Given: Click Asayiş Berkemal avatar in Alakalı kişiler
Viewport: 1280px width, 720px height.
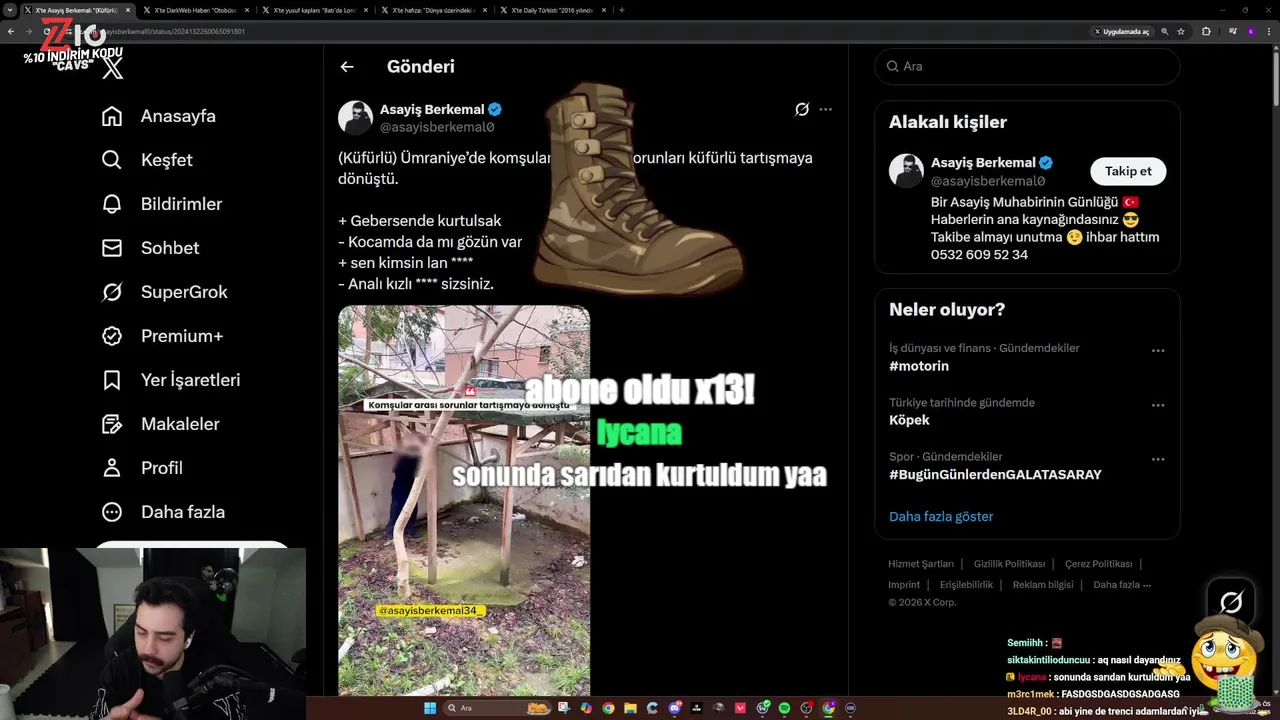Looking at the screenshot, I should click(x=906, y=171).
